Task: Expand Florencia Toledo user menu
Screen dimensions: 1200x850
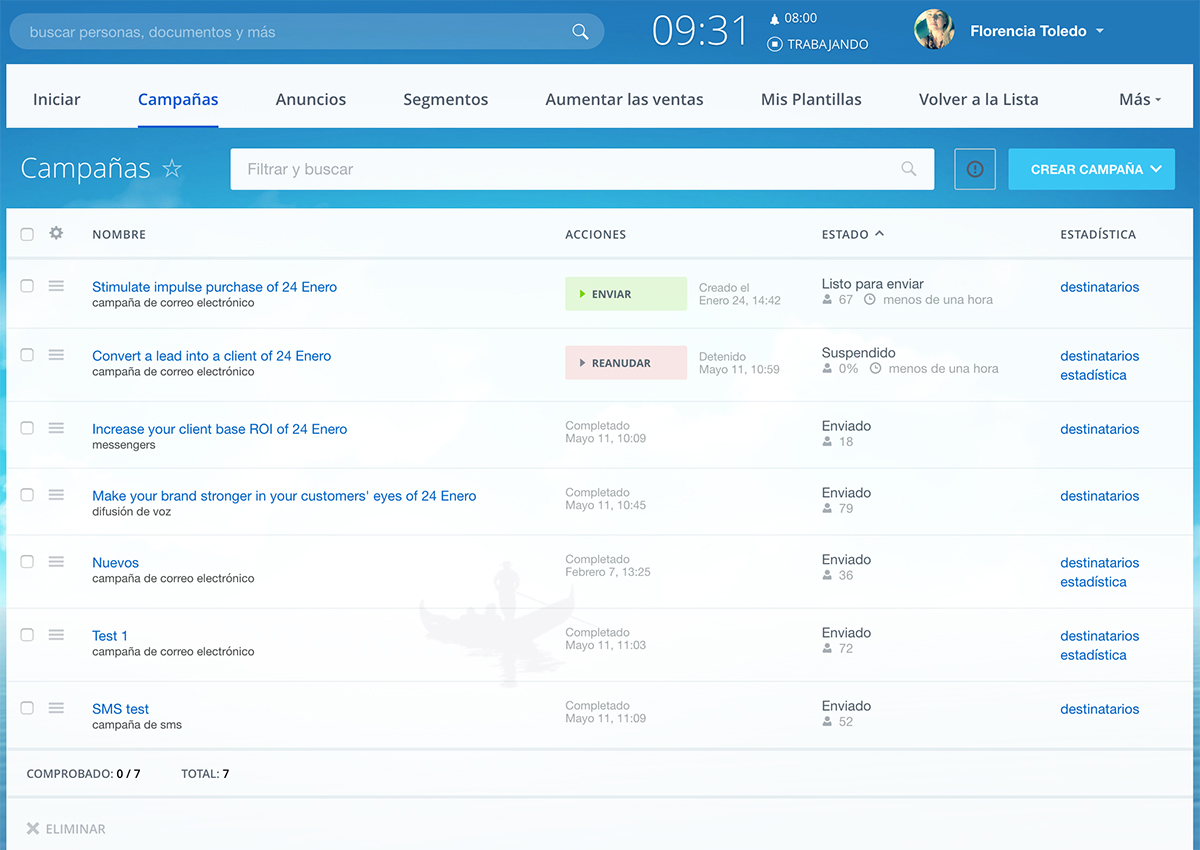Action: pos(1099,31)
